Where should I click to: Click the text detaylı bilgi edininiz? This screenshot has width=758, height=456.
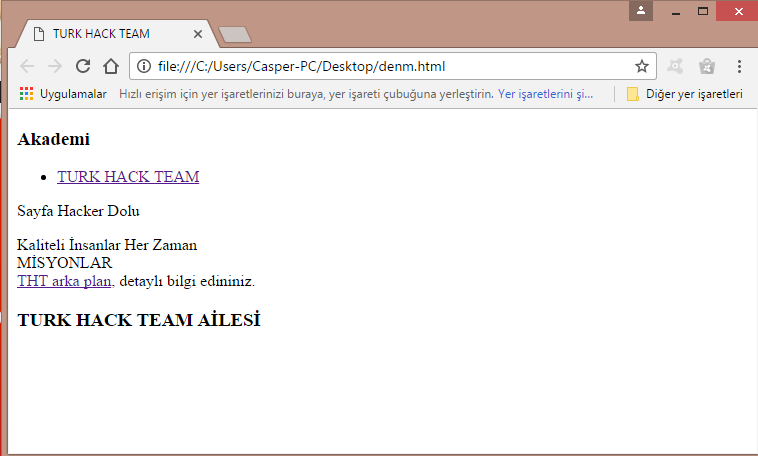click(187, 281)
